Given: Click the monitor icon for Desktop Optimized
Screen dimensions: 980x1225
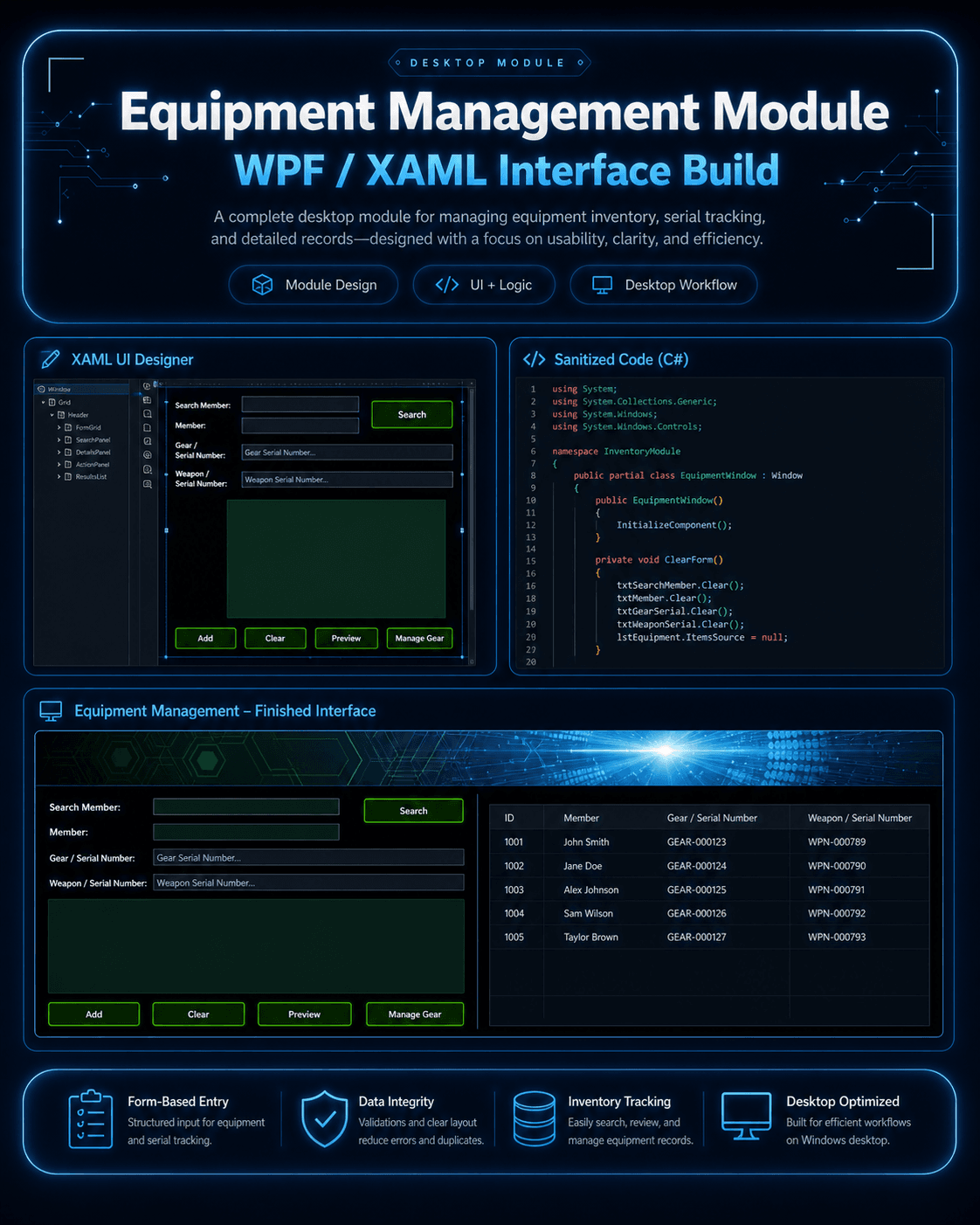Looking at the screenshot, I should point(746,1116).
